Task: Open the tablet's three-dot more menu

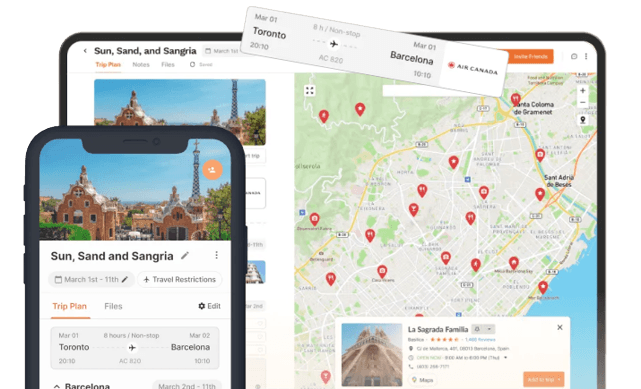Action: [586, 56]
